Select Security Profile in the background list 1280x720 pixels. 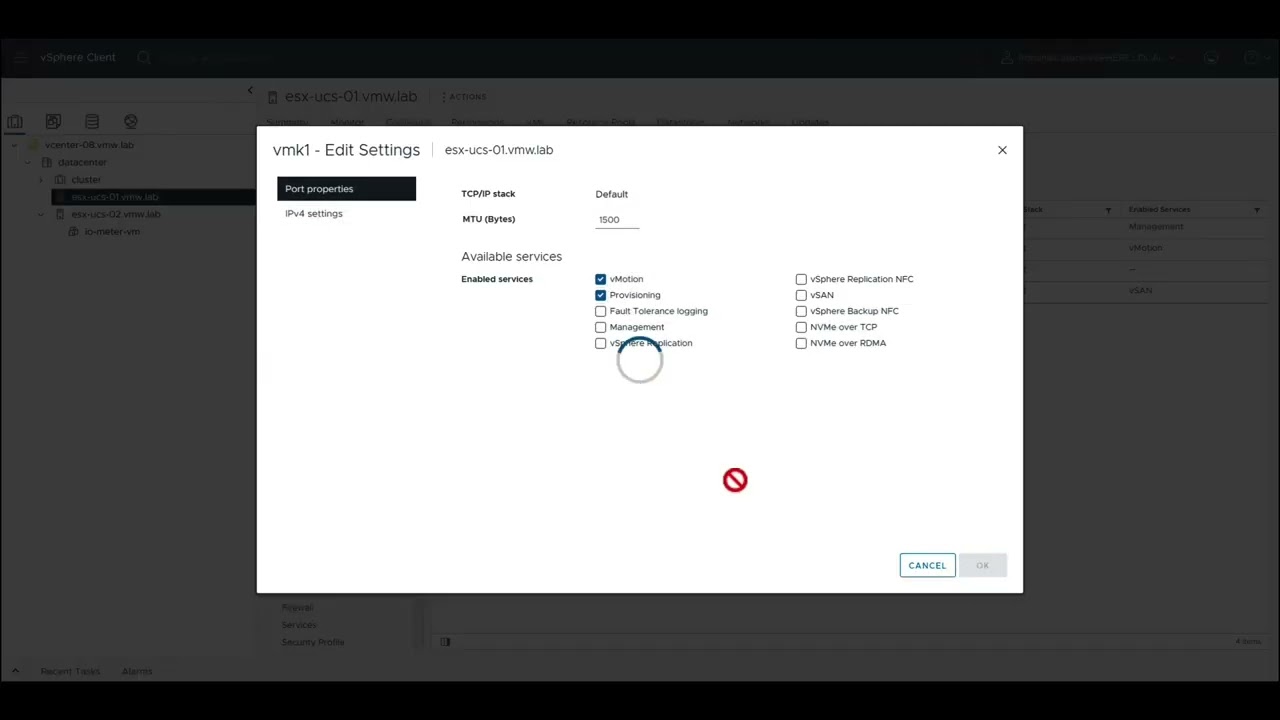point(313,642)
